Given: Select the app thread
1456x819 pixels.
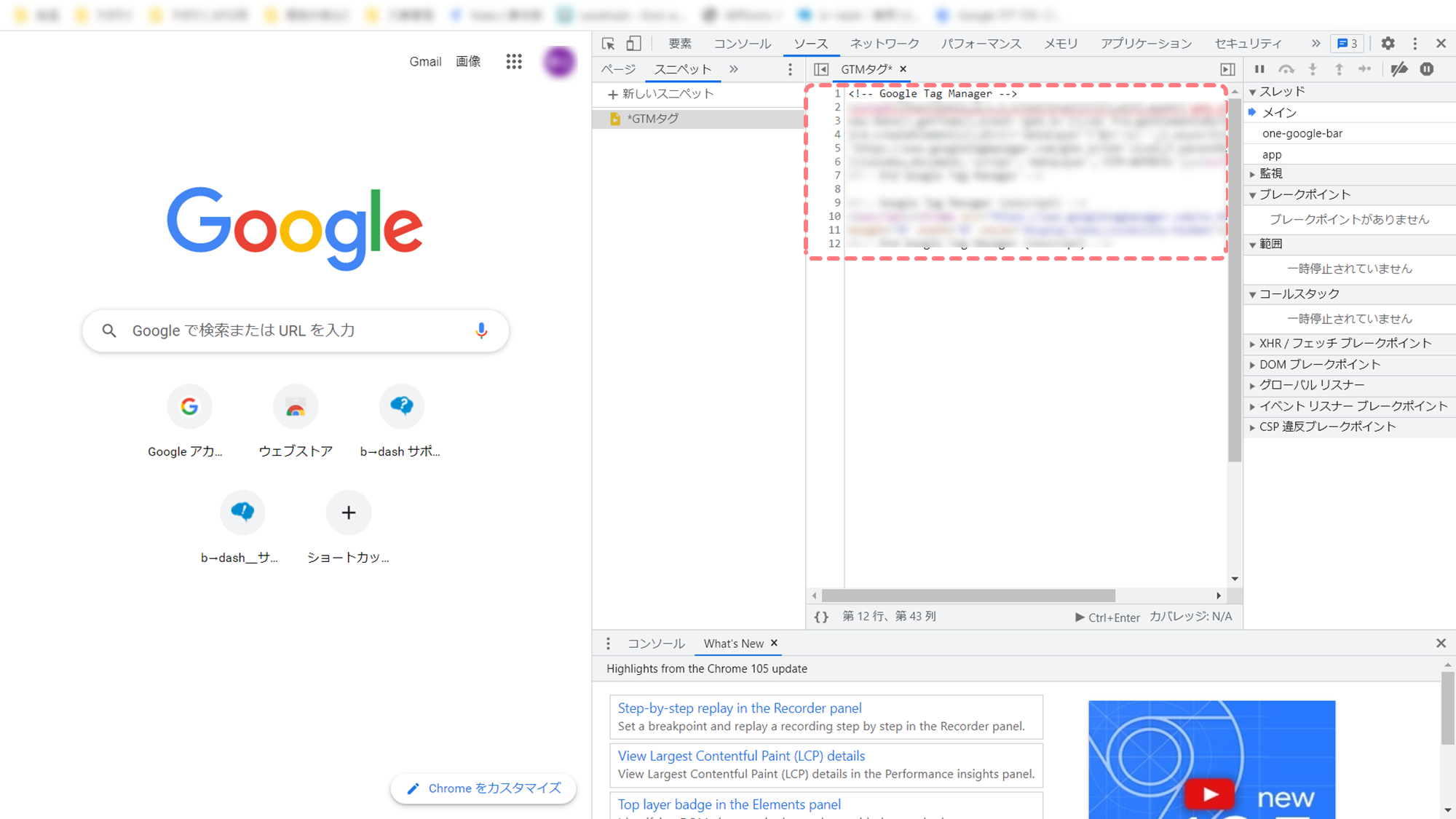Looking at the screenshot, I should (1350, 155).
